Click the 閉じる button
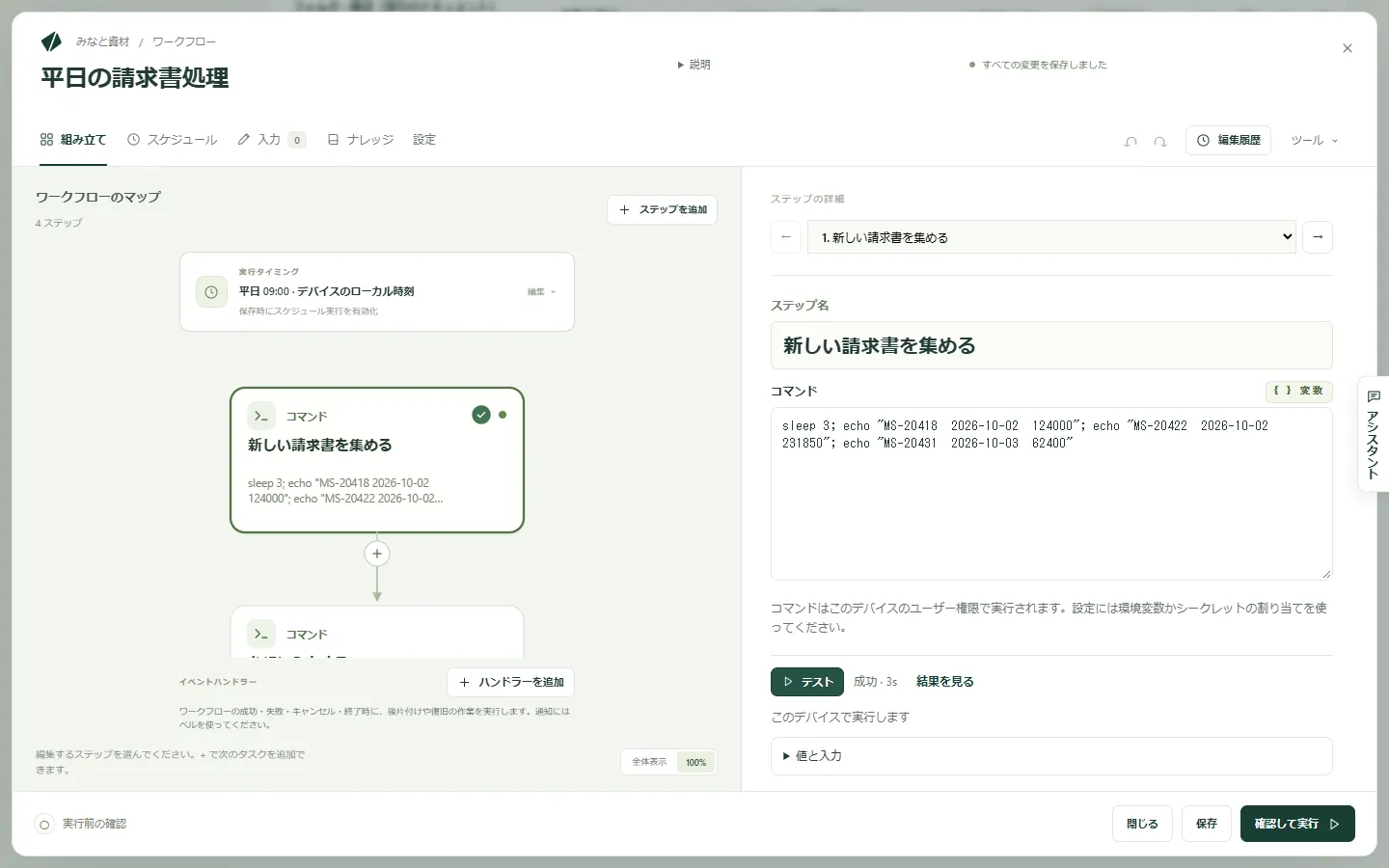 click(x=1142, y=825)
